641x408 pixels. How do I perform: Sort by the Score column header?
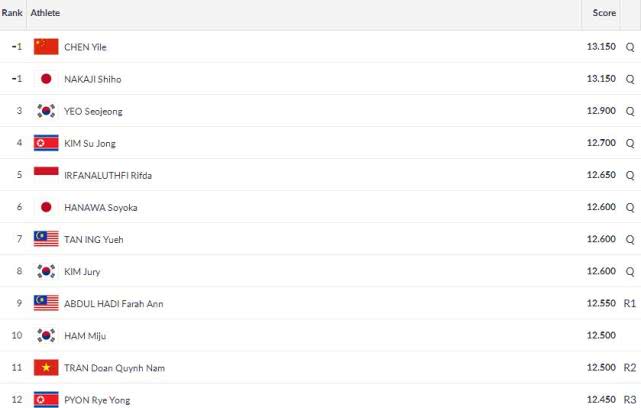[x=604, y=13]
